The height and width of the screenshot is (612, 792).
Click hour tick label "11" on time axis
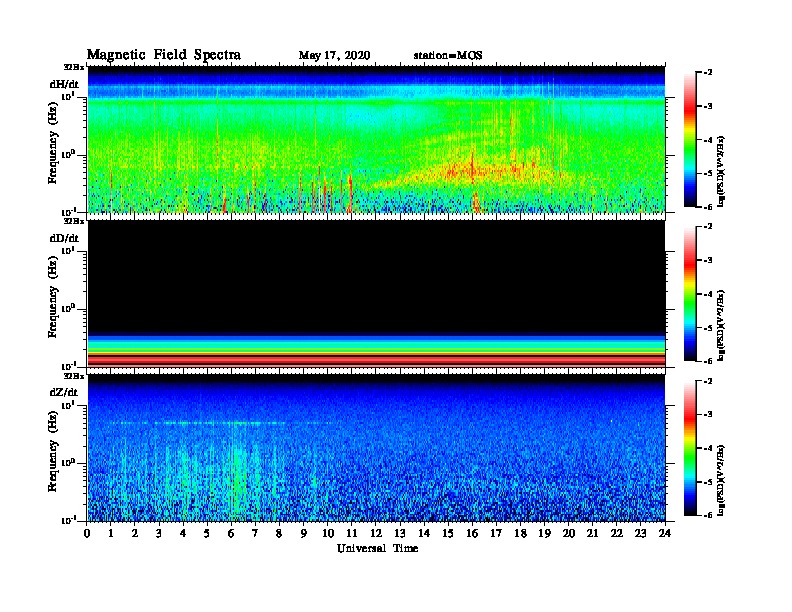tap(352, 533)
